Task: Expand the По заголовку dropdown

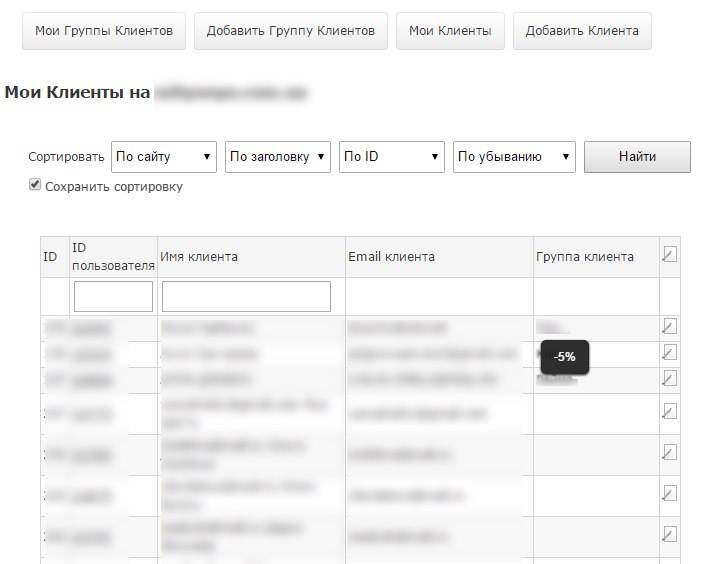Action: (x=278, y=157)
